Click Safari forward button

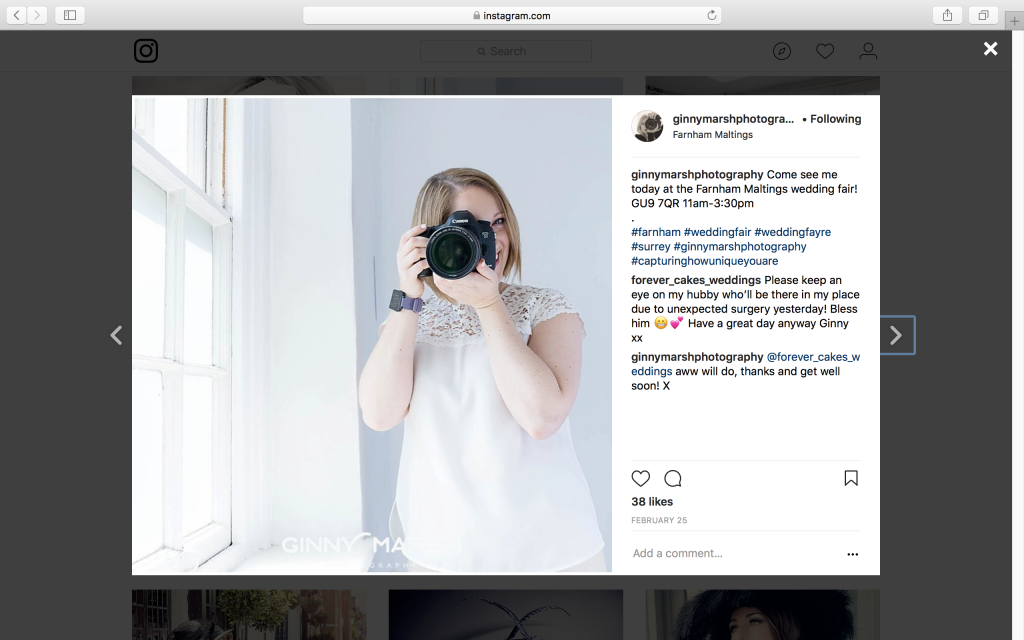pos(37,15)
